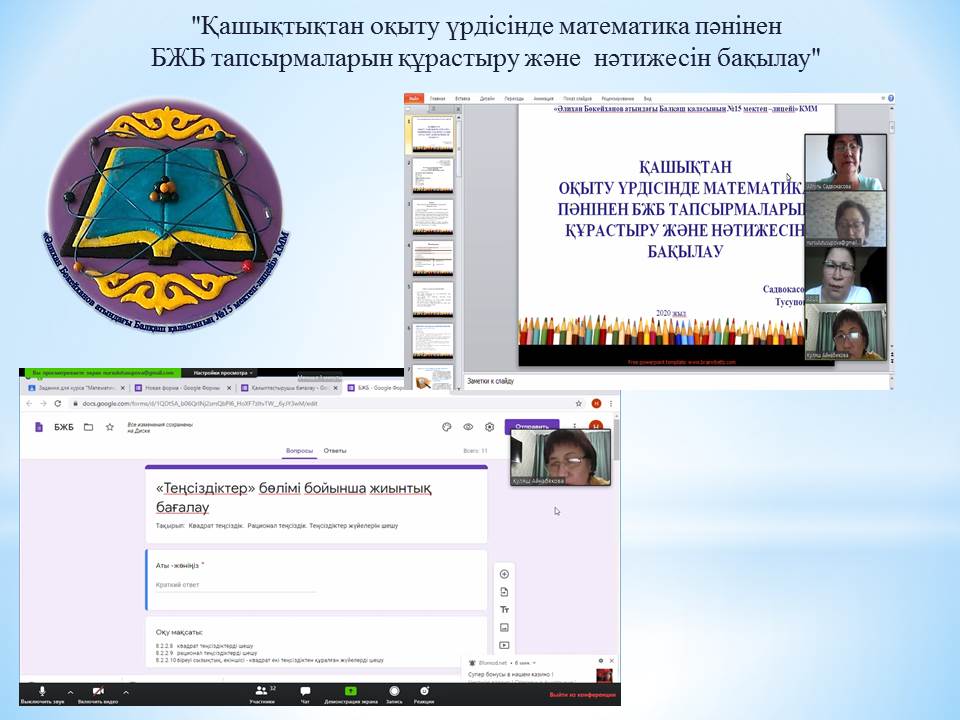960x720 pixels.
Task: Switch to the Ответы tab
Action: pos(335,451)
